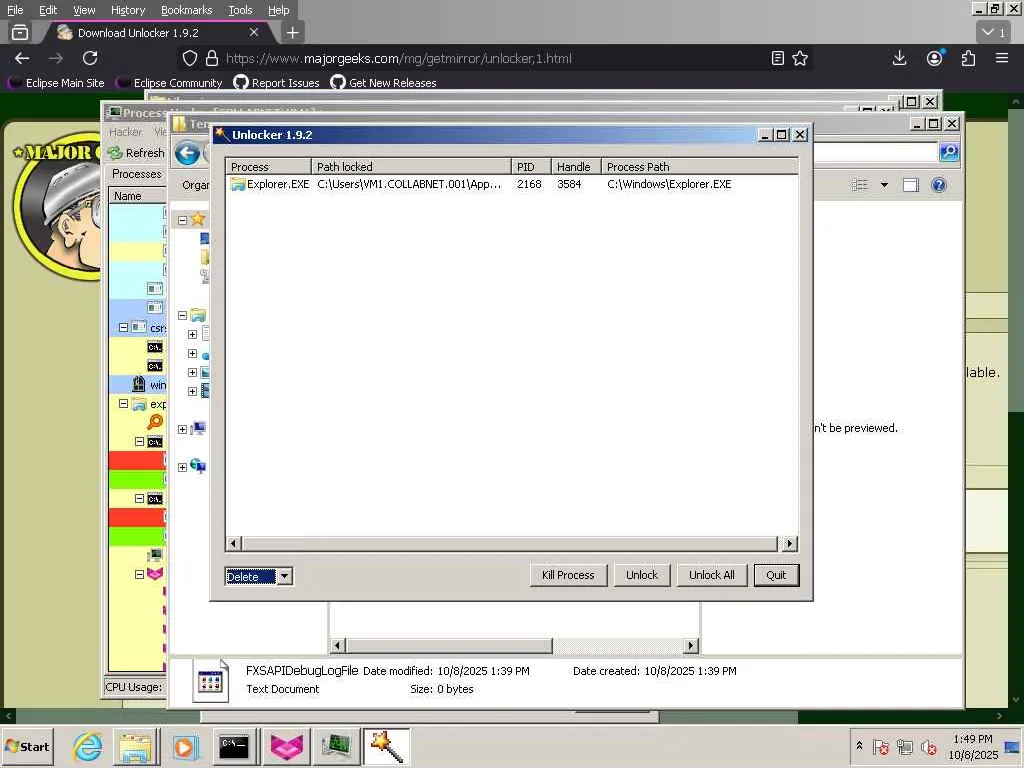Viewport: 1024px width, 768px height.
Task: Open the Firefox View tabs icon
Action: coord(20,32)
